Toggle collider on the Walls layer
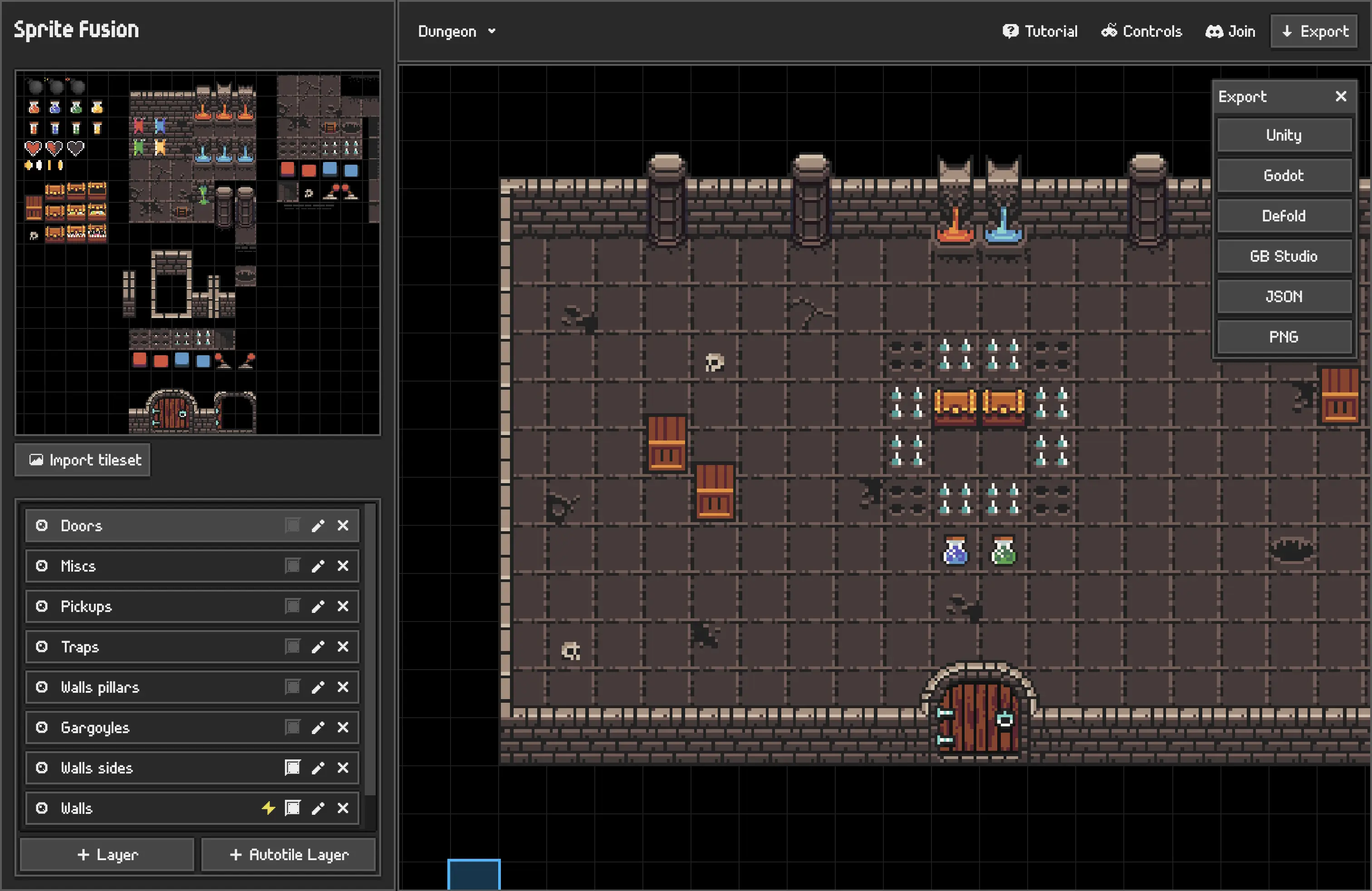The width and height of the screenshot is (1372, 891). pyautogui.click(x=292, y=808)
